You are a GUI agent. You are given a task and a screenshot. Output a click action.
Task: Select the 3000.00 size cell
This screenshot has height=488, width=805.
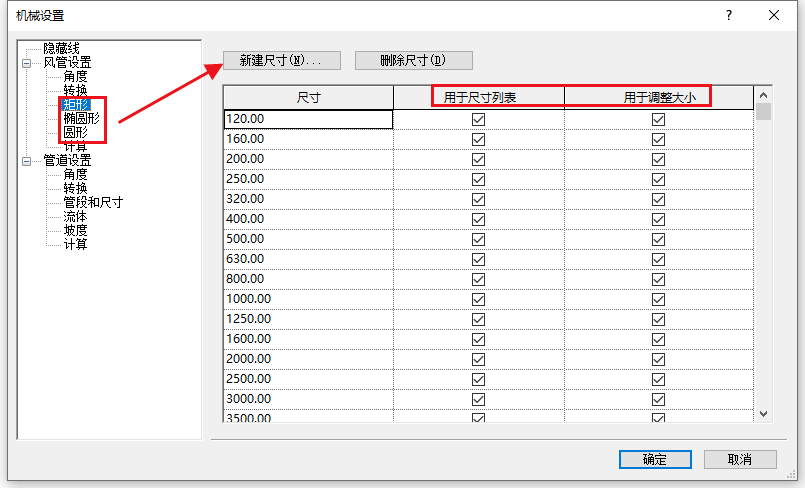pyautogui.click(x=309, y=399)
